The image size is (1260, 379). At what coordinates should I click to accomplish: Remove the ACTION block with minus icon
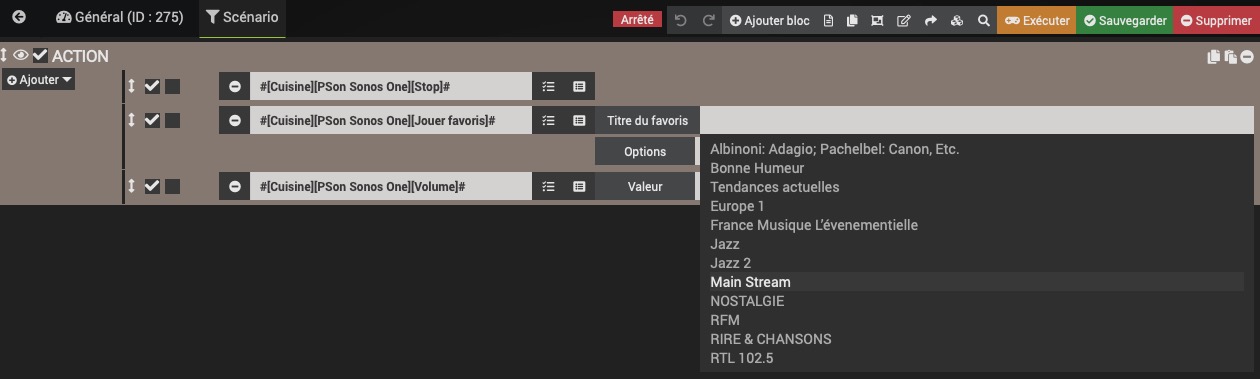1247,57
